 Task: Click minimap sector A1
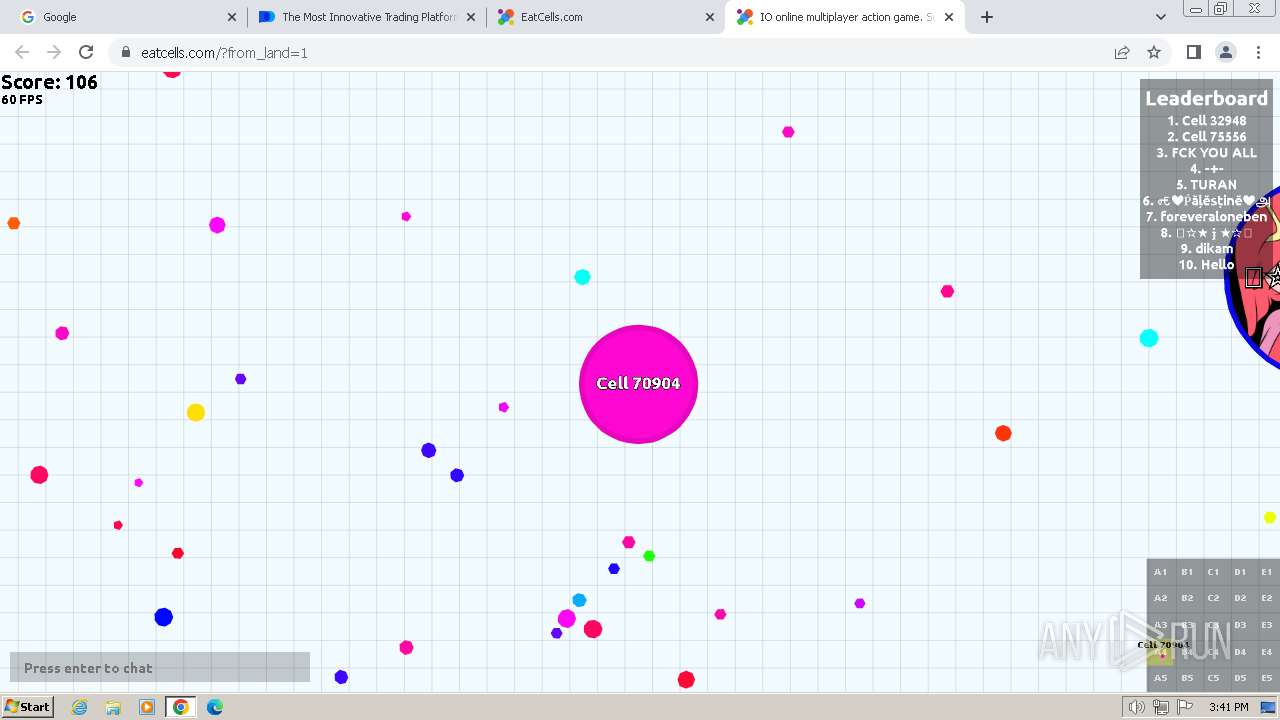[1160, 572]
